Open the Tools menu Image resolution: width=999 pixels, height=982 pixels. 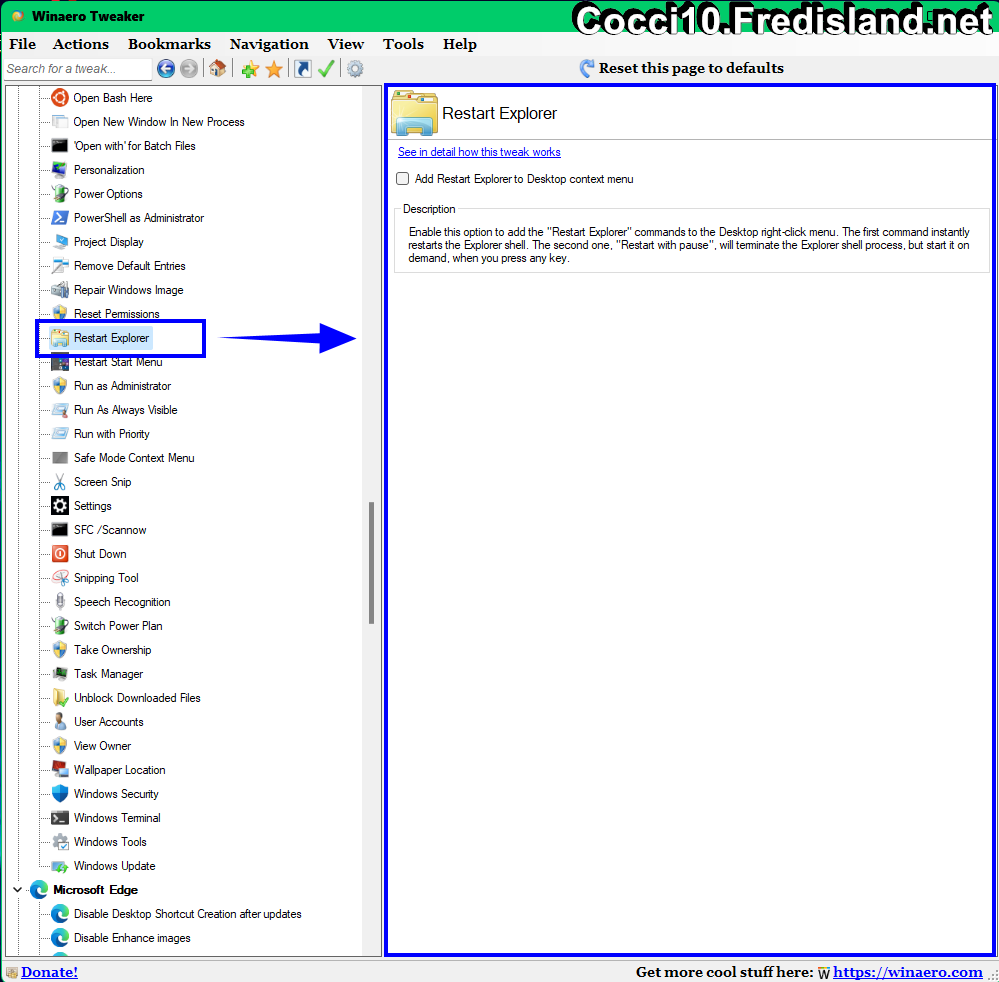pos(403,44)
